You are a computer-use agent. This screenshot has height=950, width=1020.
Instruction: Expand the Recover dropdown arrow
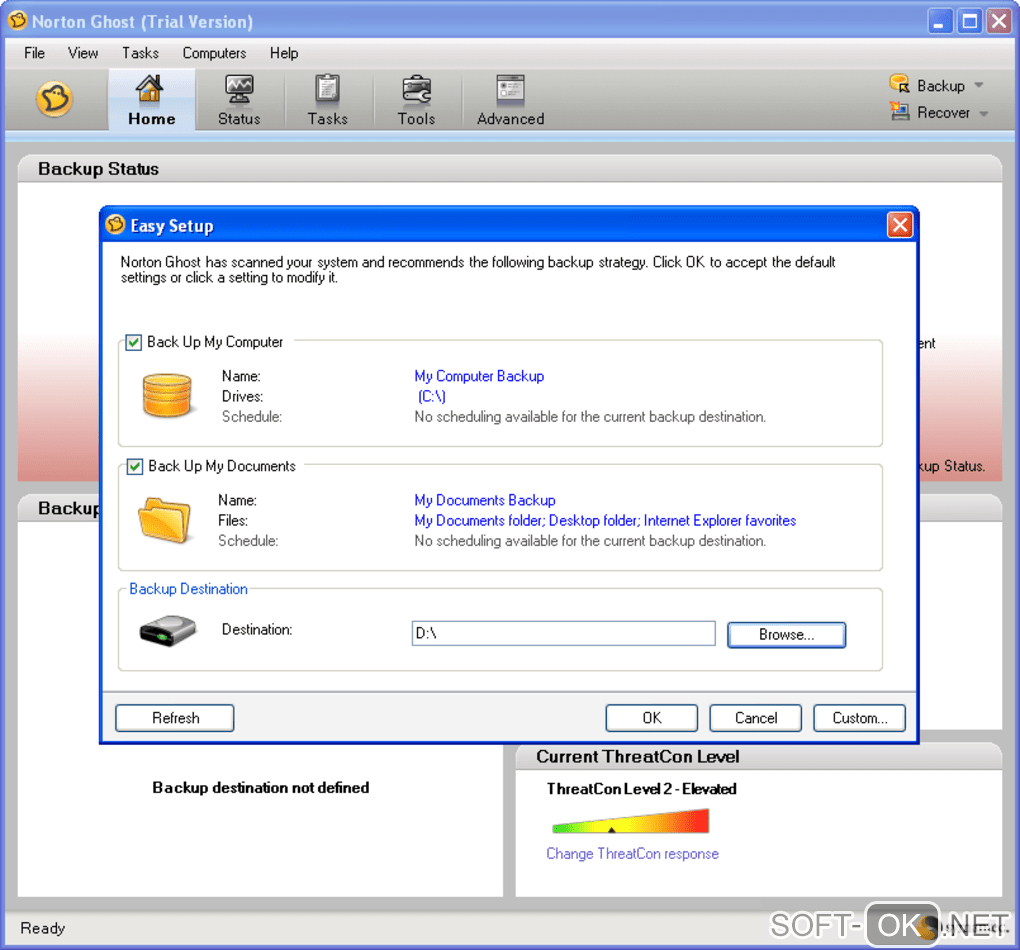984,113
